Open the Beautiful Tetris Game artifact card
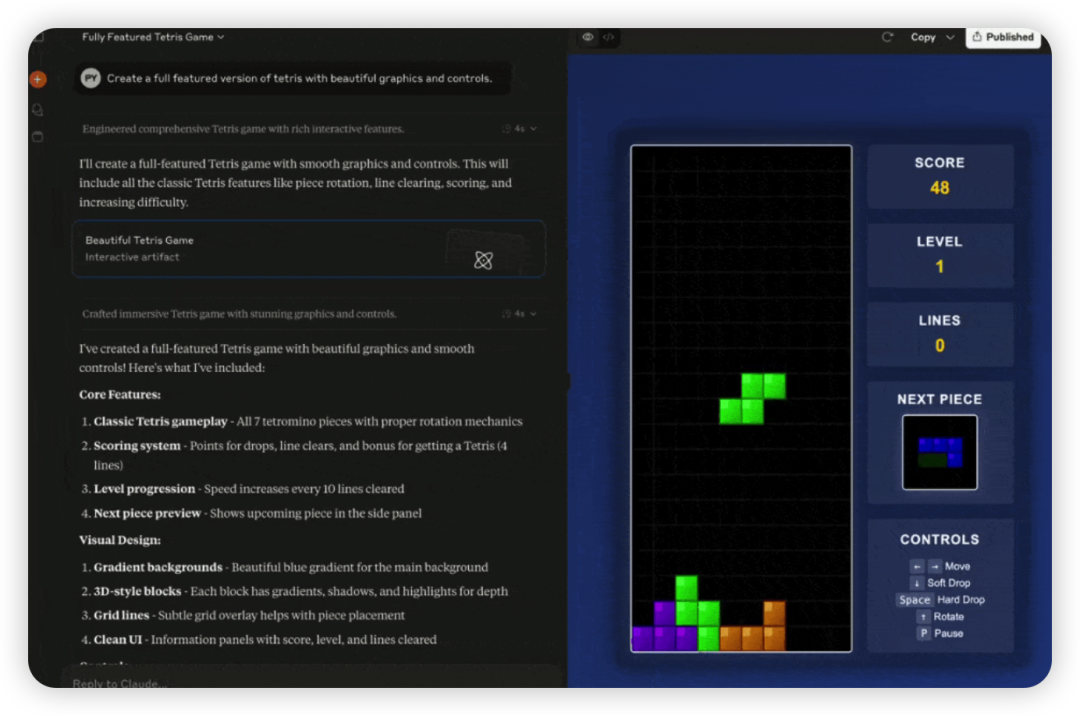Screen dimensions: 1080x716 [309, 249]
